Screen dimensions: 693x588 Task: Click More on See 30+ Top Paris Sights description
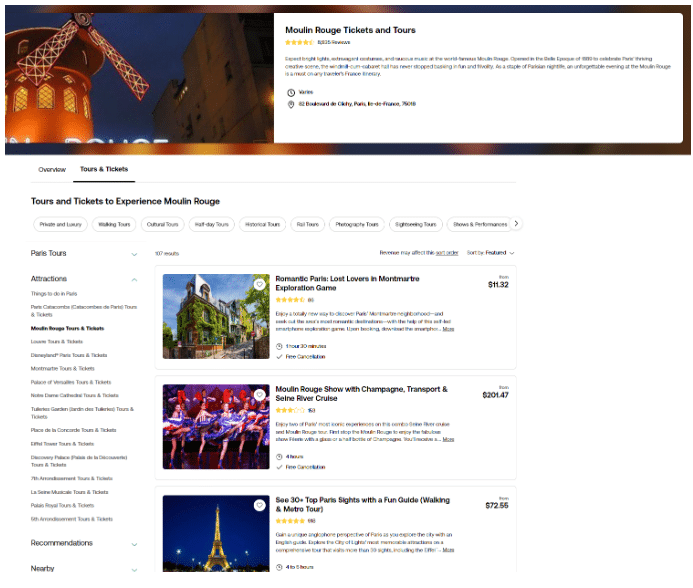[x=448, y=550]
